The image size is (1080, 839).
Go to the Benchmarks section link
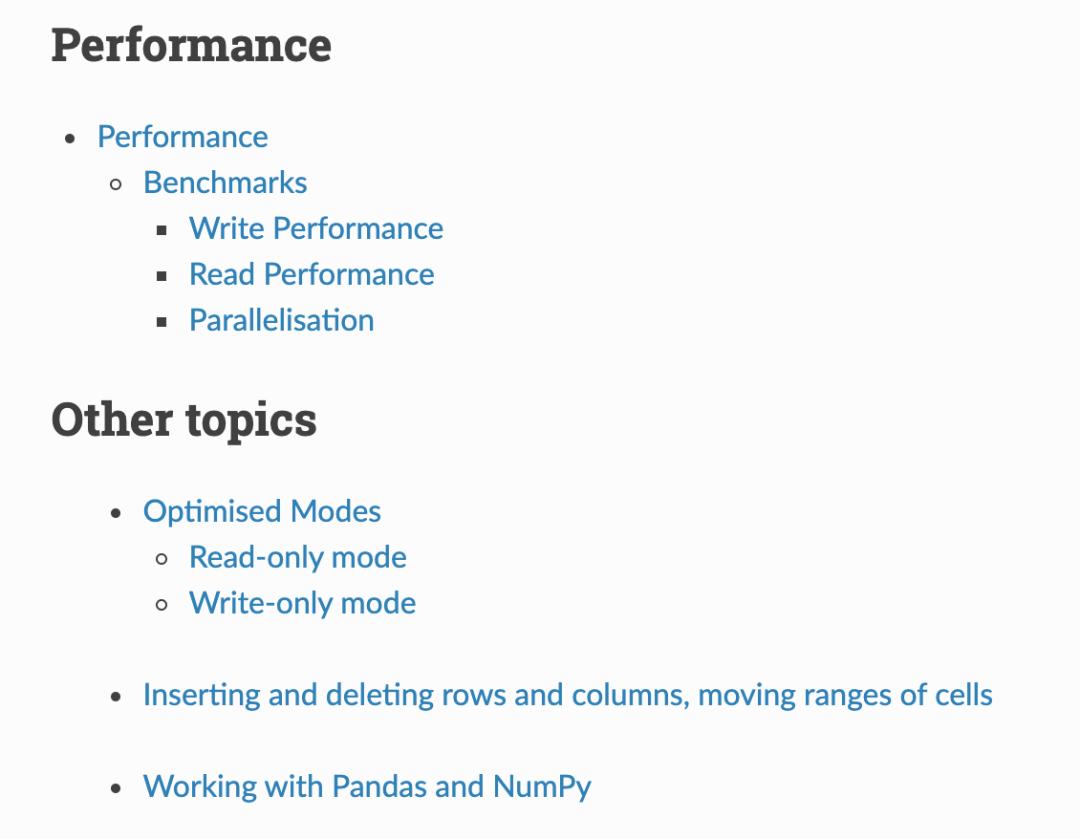[225, 183]
